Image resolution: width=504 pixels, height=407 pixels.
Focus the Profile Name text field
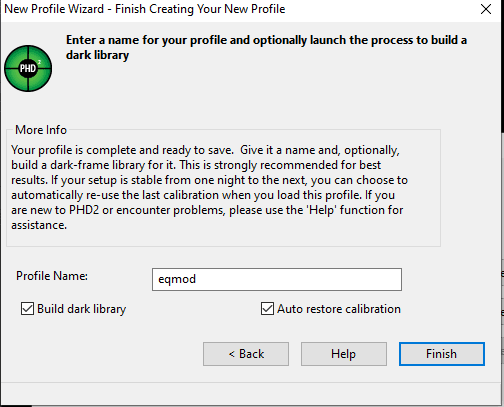click(277, 279)
